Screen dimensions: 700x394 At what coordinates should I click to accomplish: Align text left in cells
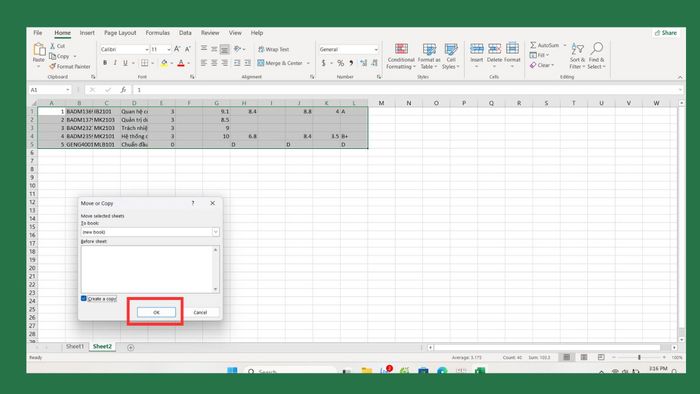204,63
